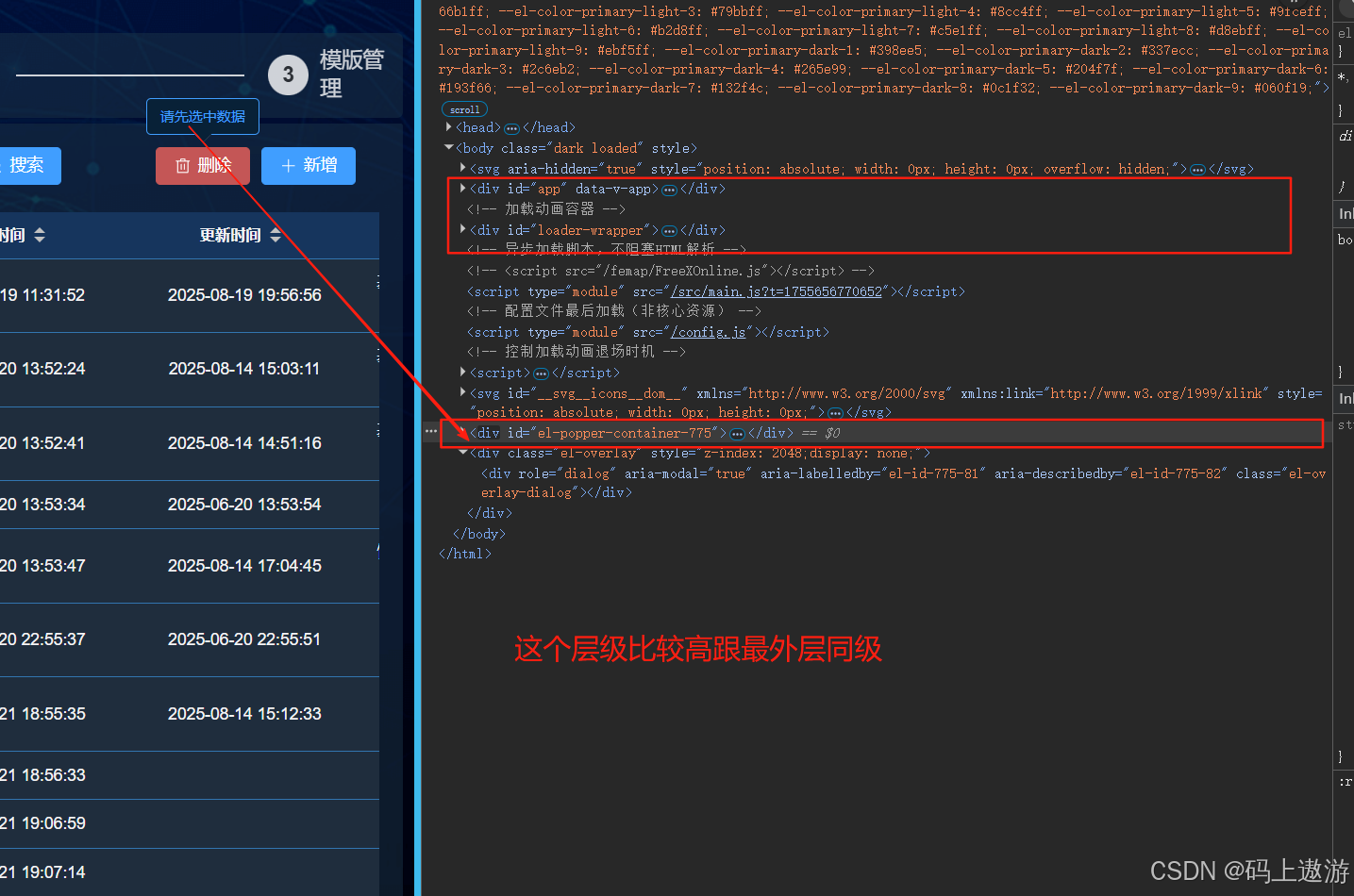Sort by the 更新时间 column sort arrows
1354x896 pixels.
276,235
